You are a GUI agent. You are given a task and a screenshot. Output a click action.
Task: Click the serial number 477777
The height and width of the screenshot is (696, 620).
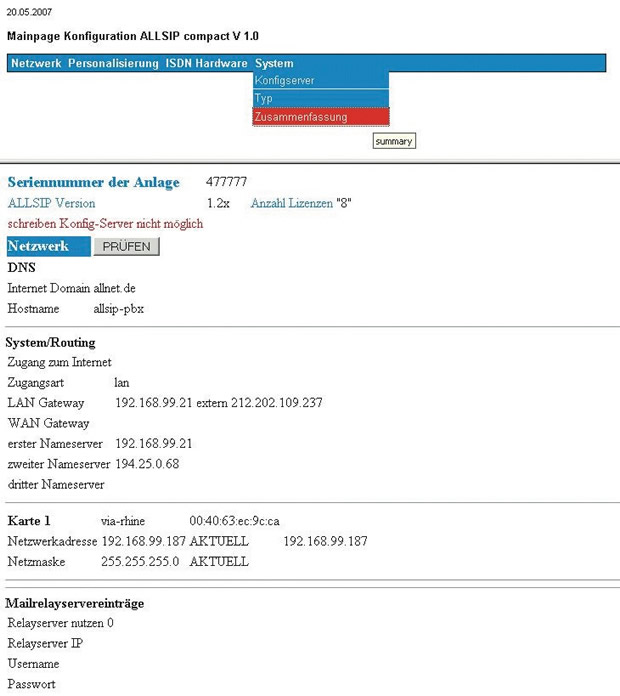click(226, 182)
